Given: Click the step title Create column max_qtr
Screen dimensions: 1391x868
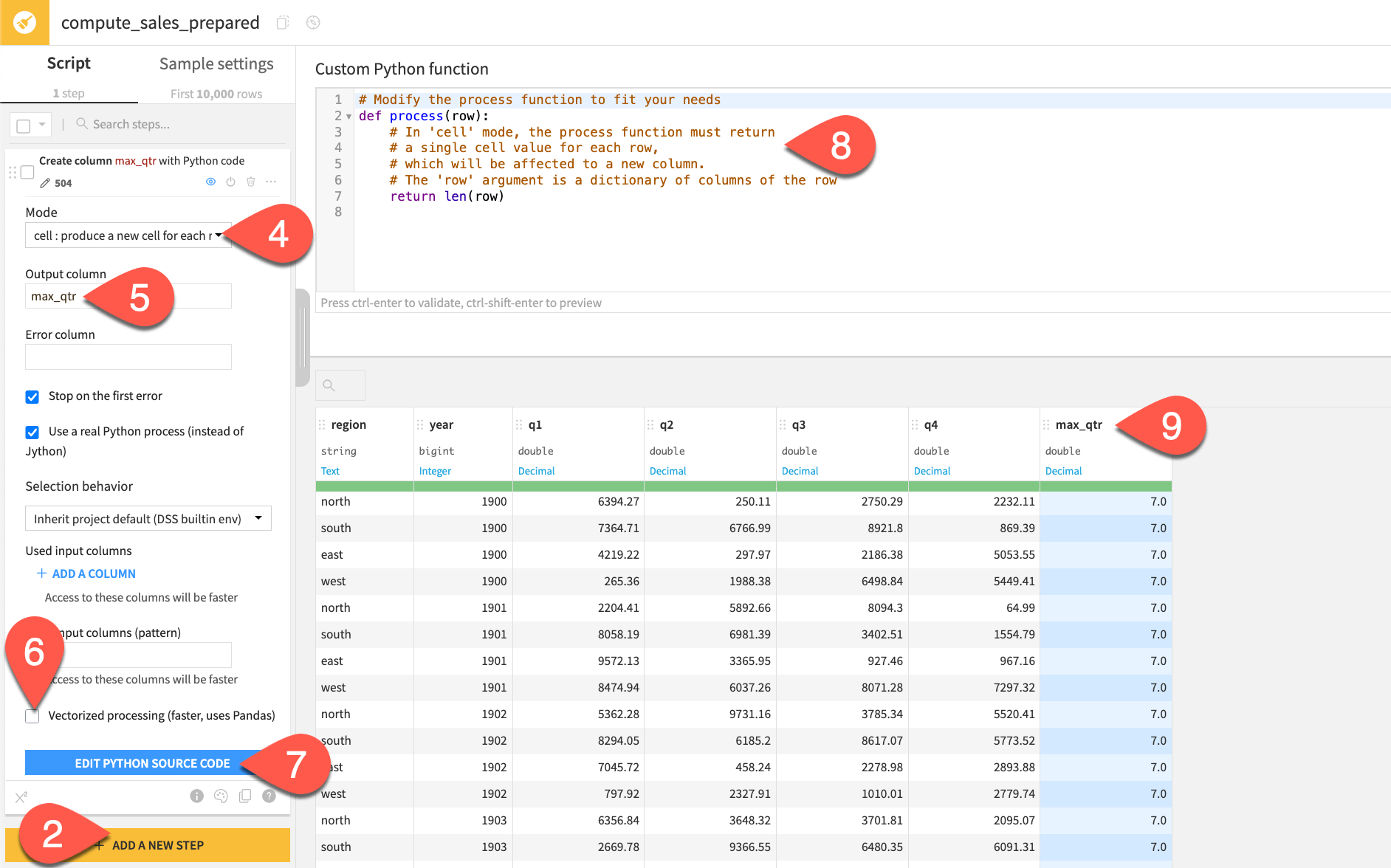Looking at the screenshot, I should click(x=142, y=161).
